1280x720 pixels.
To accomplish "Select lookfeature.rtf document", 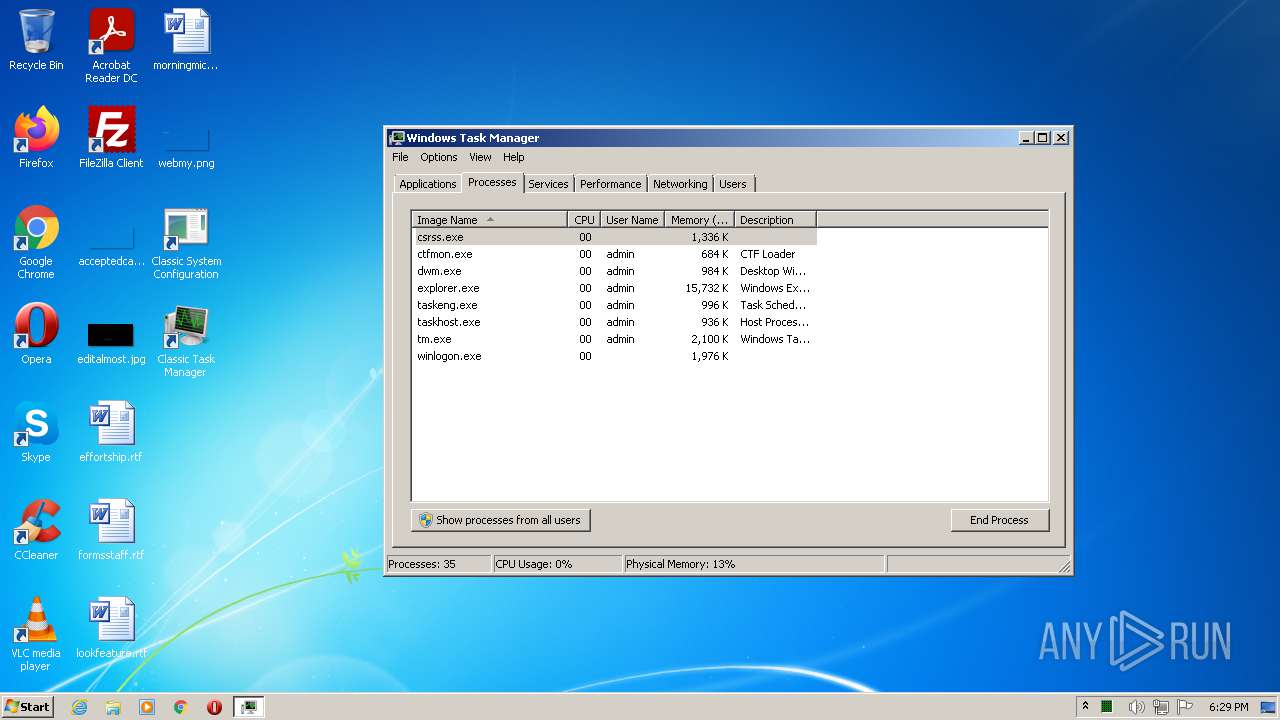I will [111, 628].
